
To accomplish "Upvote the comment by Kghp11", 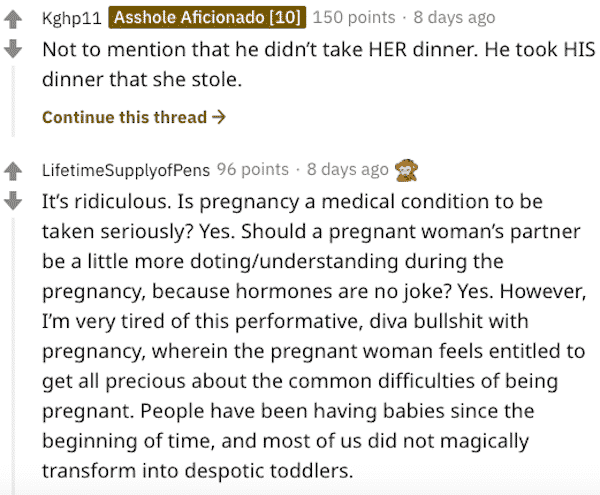I will pyautogui.click(x=13, y=20).
